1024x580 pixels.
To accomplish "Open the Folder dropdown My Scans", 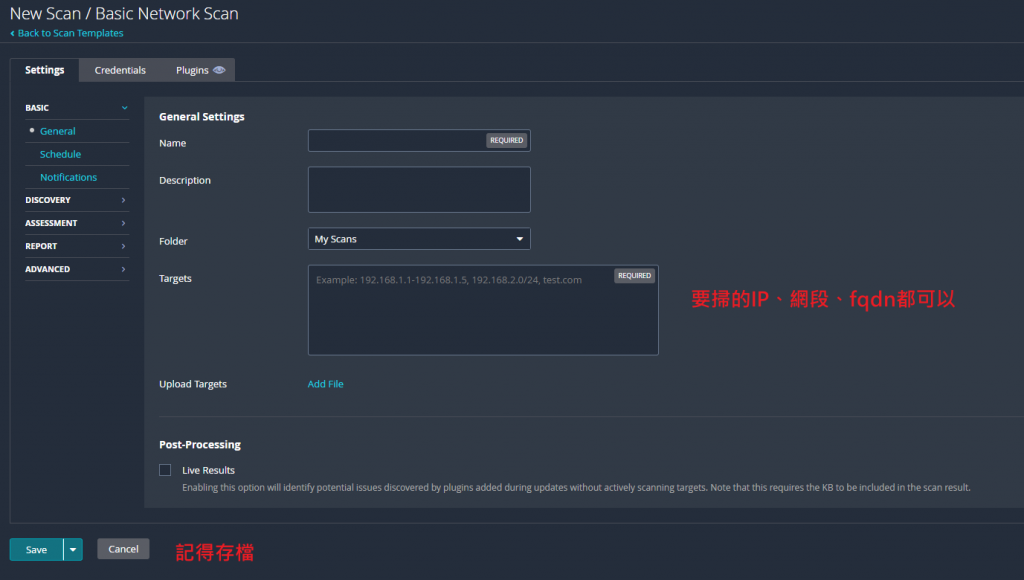I will pyautogui.click(x=419, y=239).
